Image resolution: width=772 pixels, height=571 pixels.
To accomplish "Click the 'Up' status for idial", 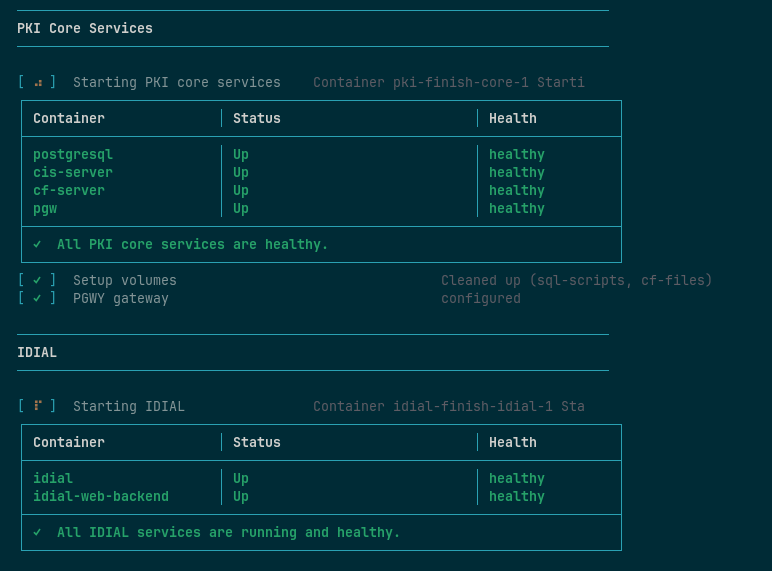I will pyautogui.click(x=241, y=478).
